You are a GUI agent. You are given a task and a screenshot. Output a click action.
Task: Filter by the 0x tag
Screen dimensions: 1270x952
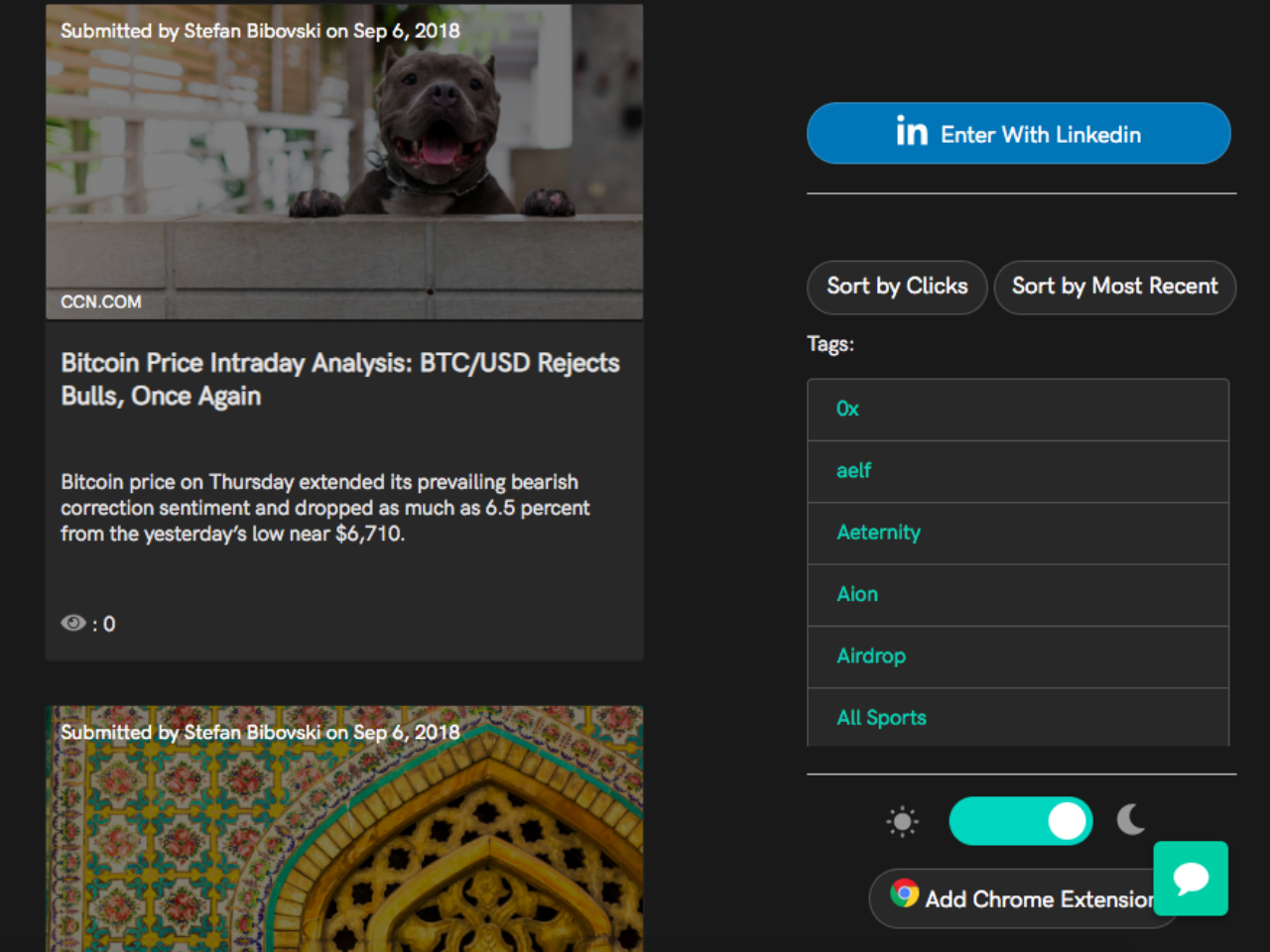[1018, 410]
